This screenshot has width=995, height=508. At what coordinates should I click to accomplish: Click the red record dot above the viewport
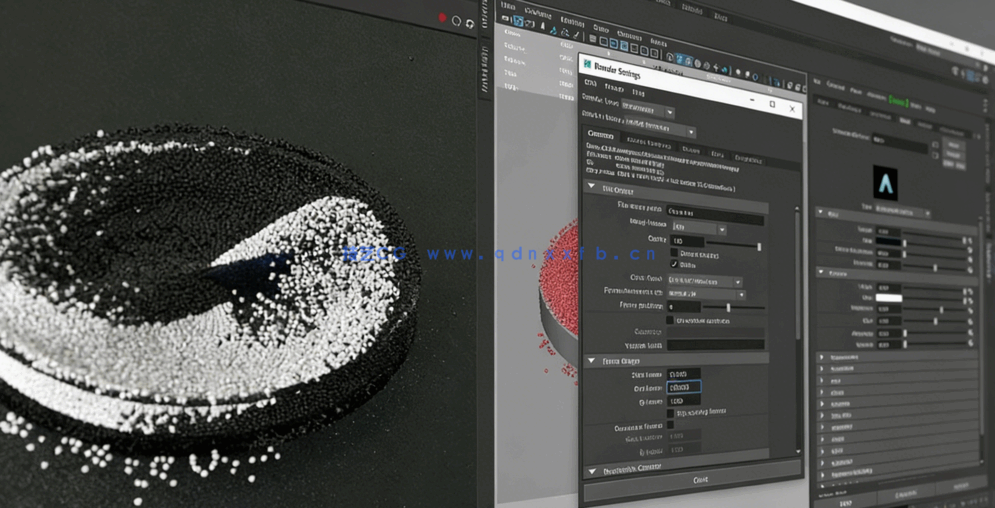pos(442,18)
